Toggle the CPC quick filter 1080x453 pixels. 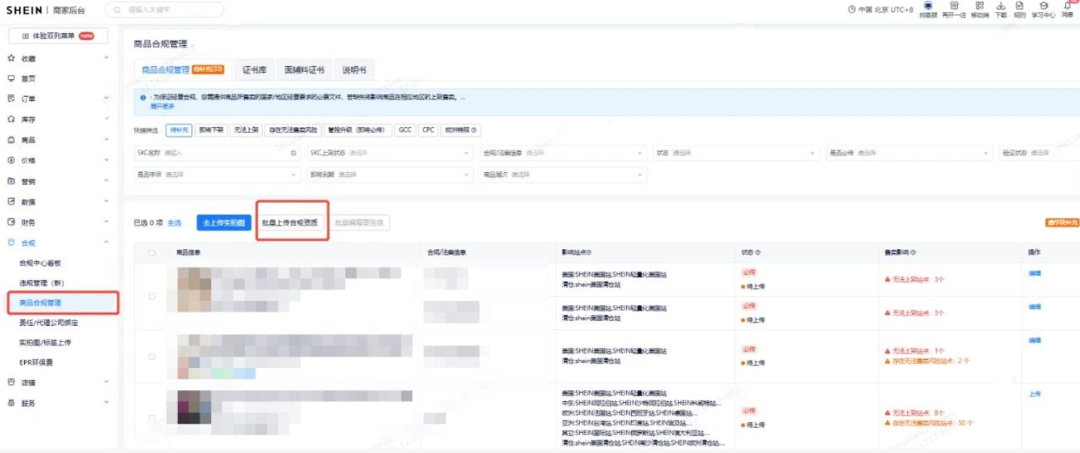[x=428, y=130]
